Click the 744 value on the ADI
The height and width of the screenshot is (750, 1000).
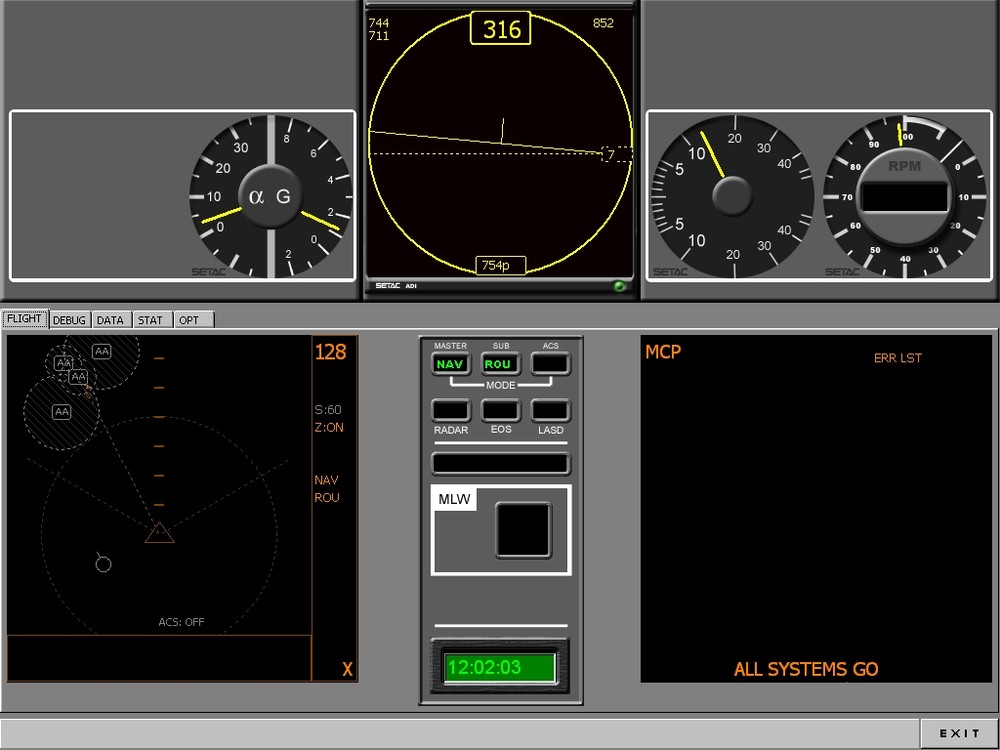click(x=379, y=23)
